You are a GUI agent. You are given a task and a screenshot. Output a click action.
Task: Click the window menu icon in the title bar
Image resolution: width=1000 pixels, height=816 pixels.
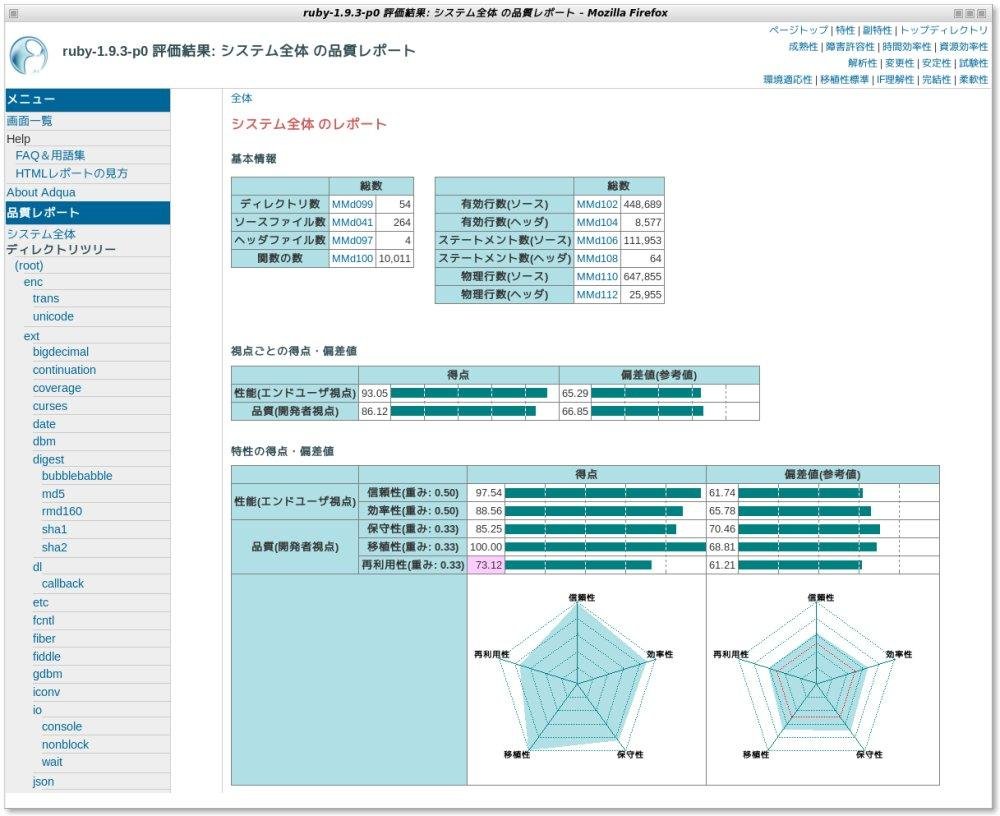[13, 13]
